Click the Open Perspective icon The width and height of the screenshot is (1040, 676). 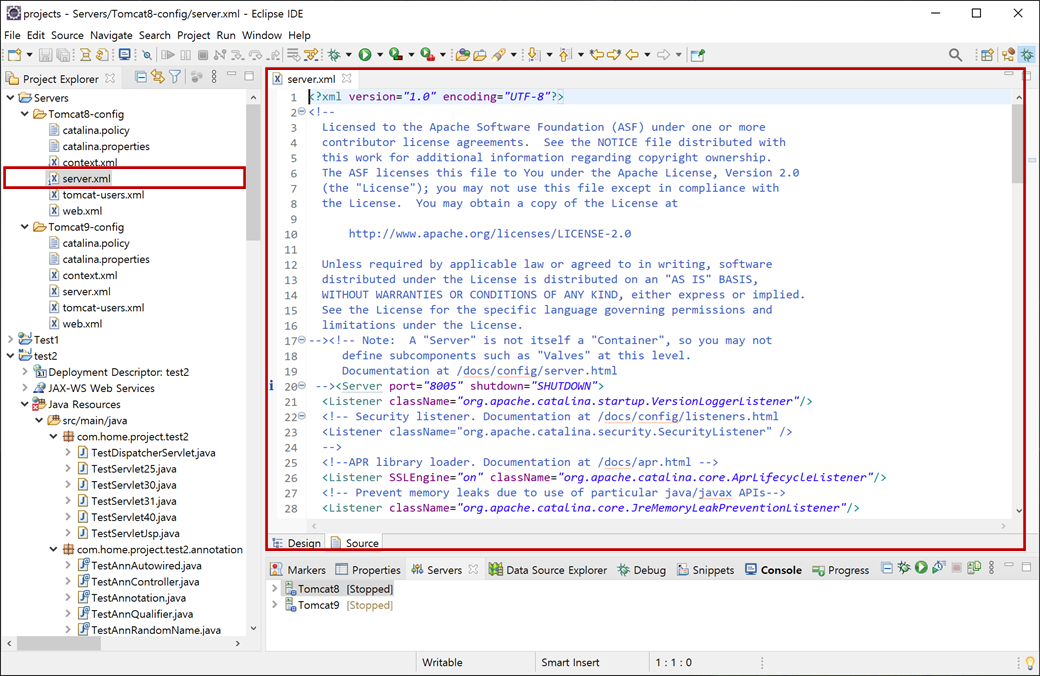click(x=987, y=55)
